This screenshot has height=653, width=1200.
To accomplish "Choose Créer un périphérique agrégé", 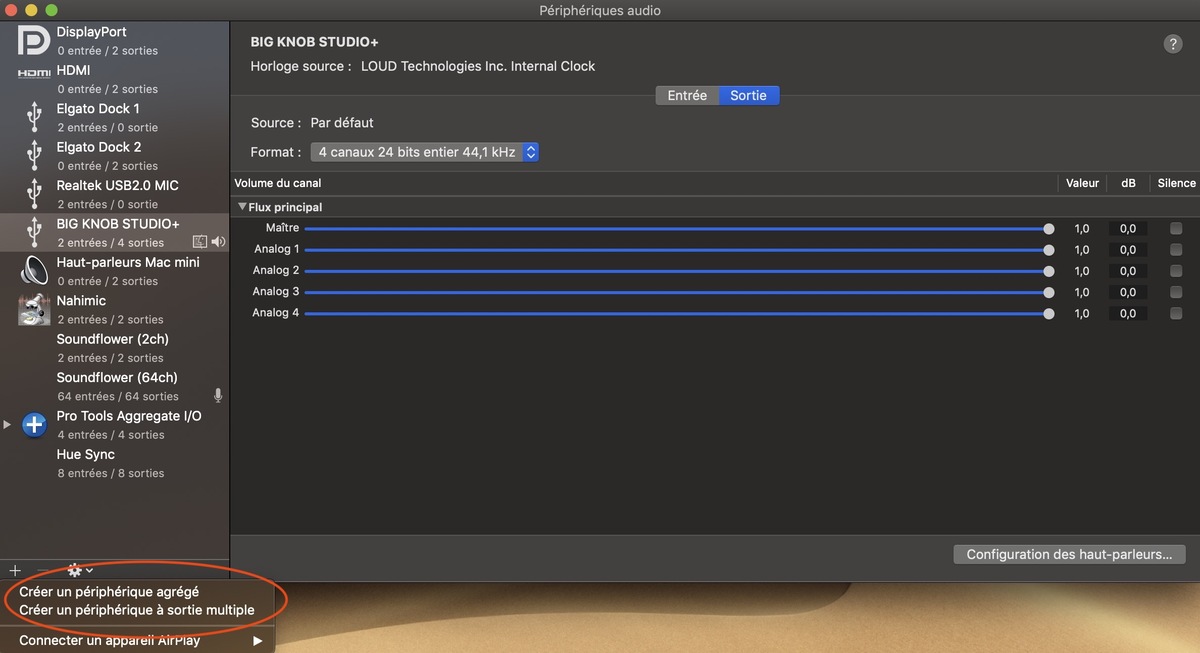I will [x=109, y=592].
